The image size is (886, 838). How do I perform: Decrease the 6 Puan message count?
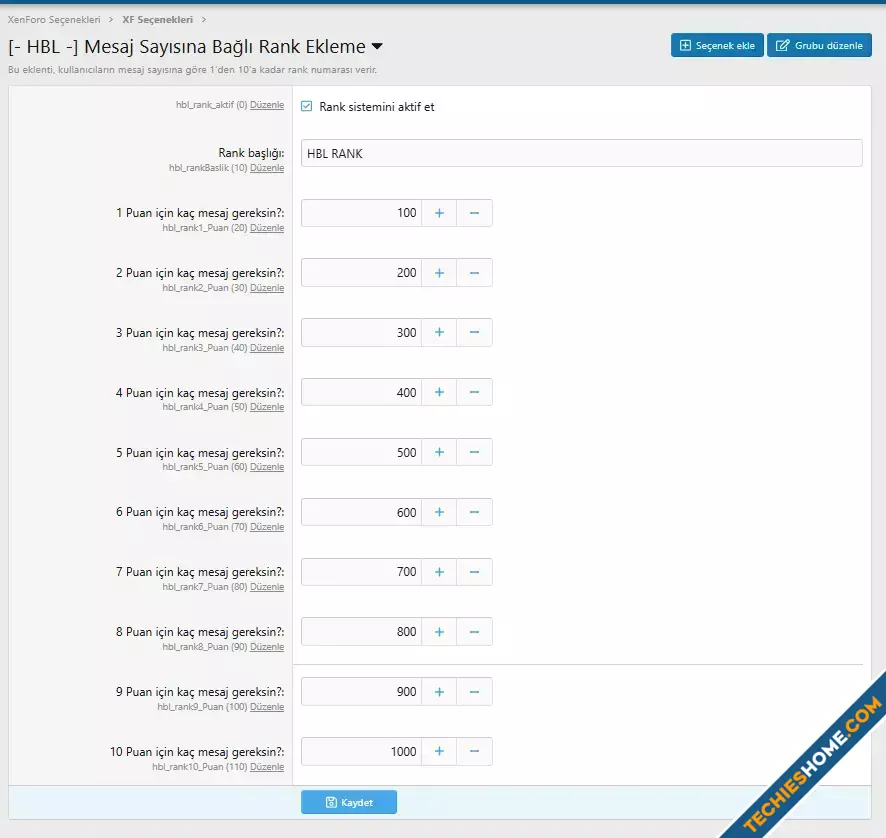[475, 512]
